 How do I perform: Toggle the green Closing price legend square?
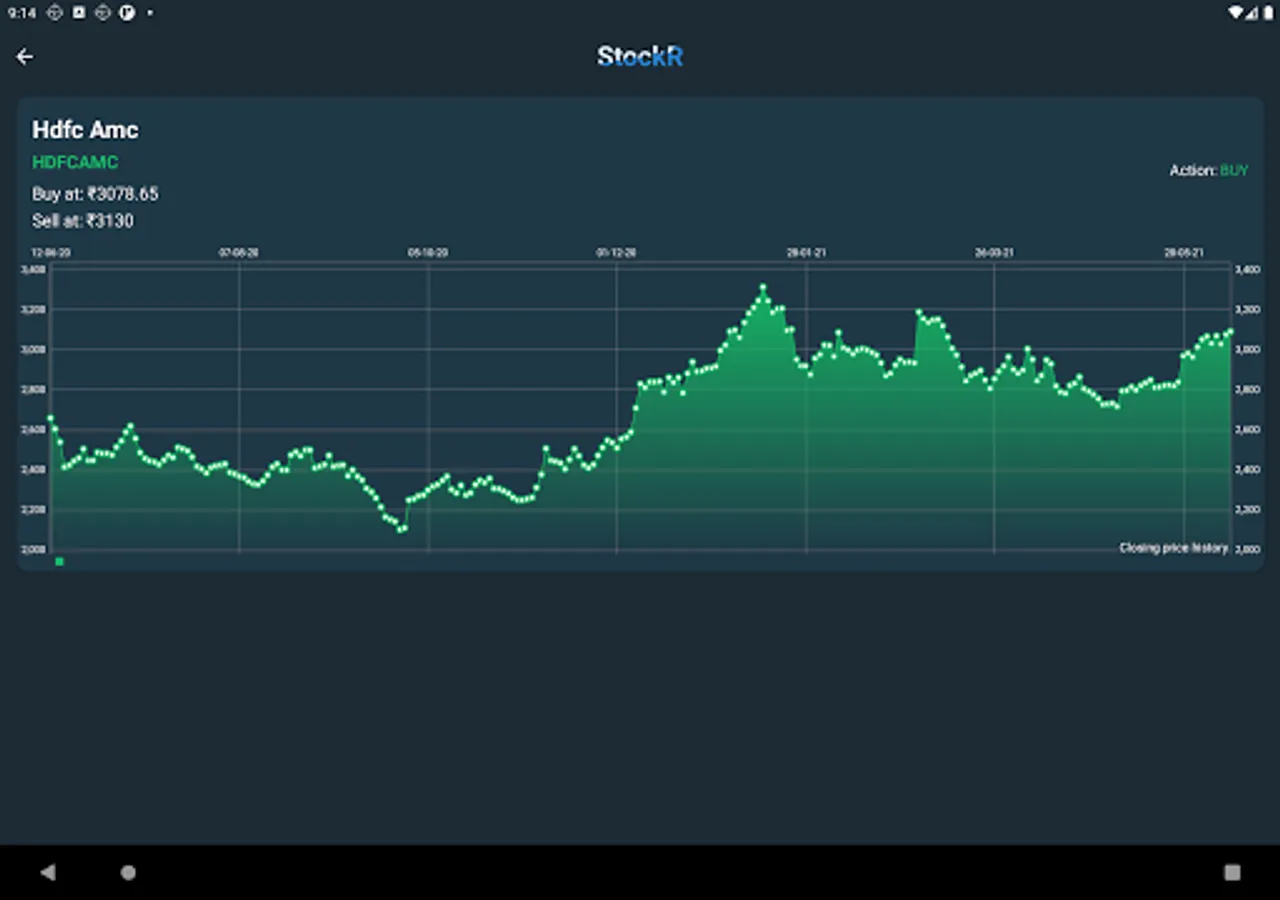click(60, 562)
